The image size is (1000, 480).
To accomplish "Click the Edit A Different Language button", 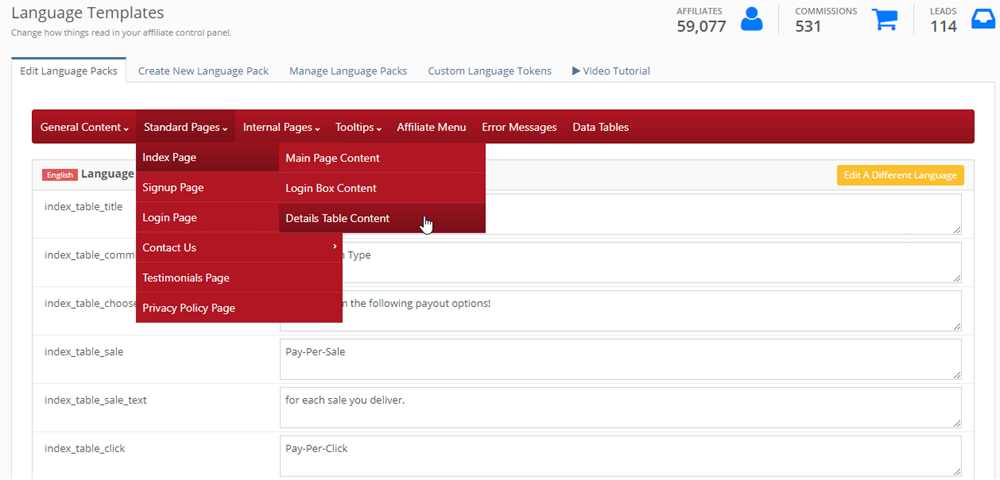I will (x=900, y=175).
